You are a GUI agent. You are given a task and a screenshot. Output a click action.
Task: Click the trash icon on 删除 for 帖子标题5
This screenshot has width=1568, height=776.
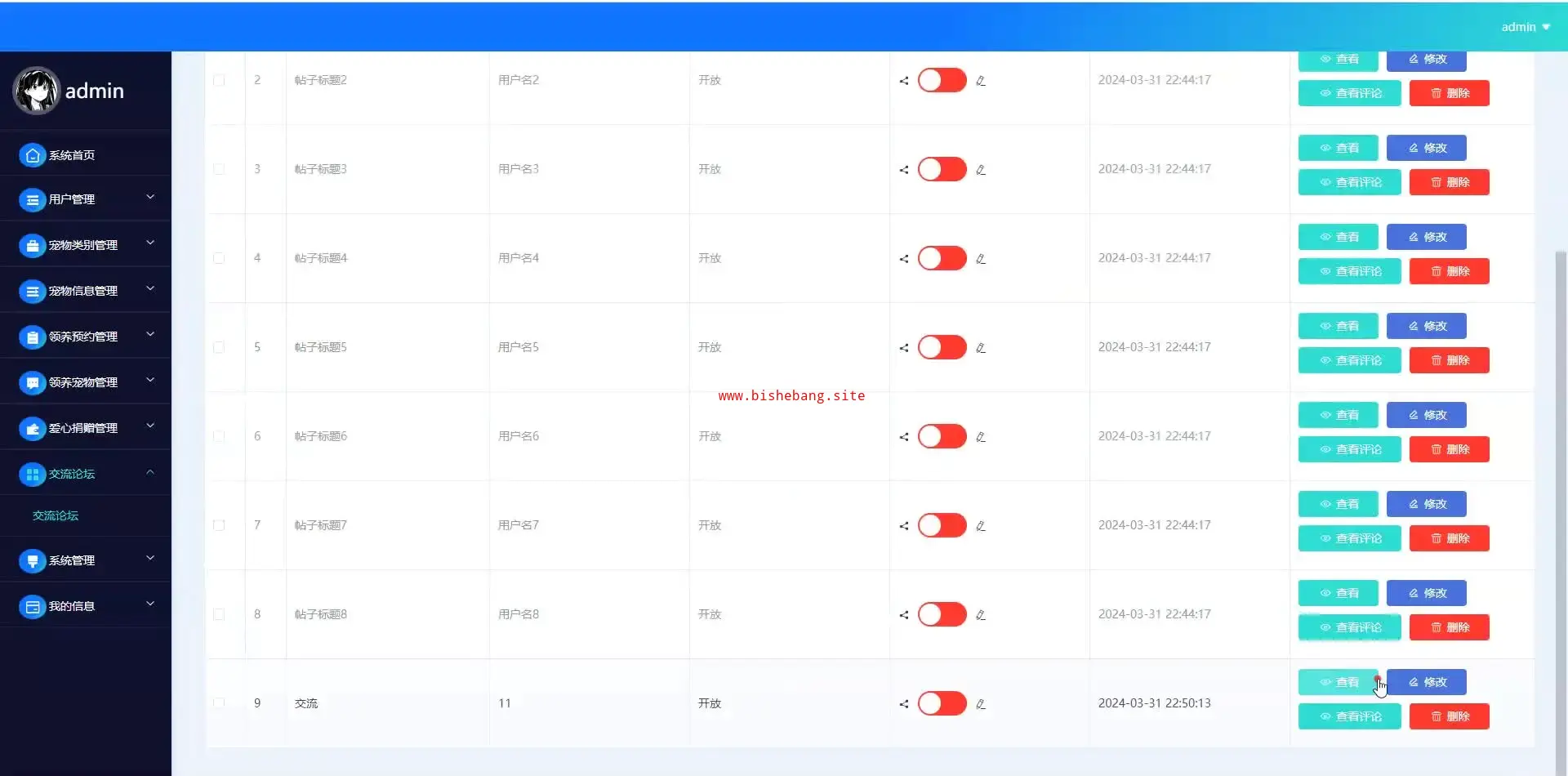tap(1437, 360)
